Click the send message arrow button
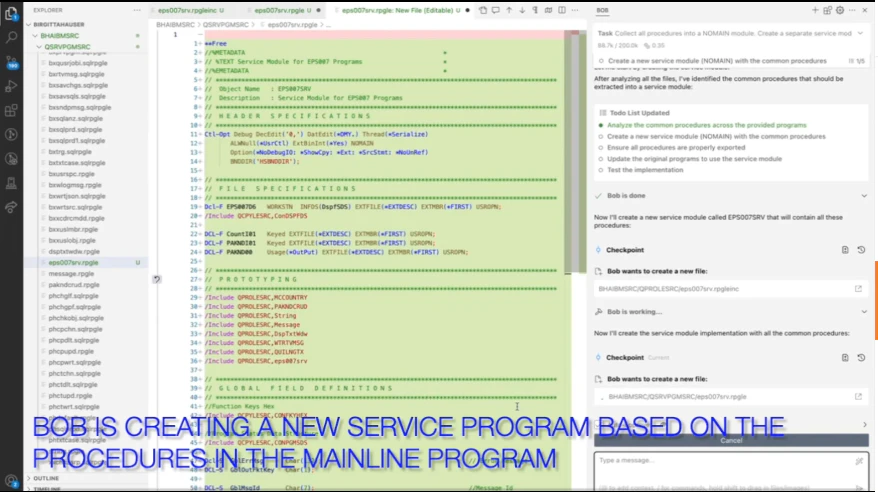 (x=860, y=487)
